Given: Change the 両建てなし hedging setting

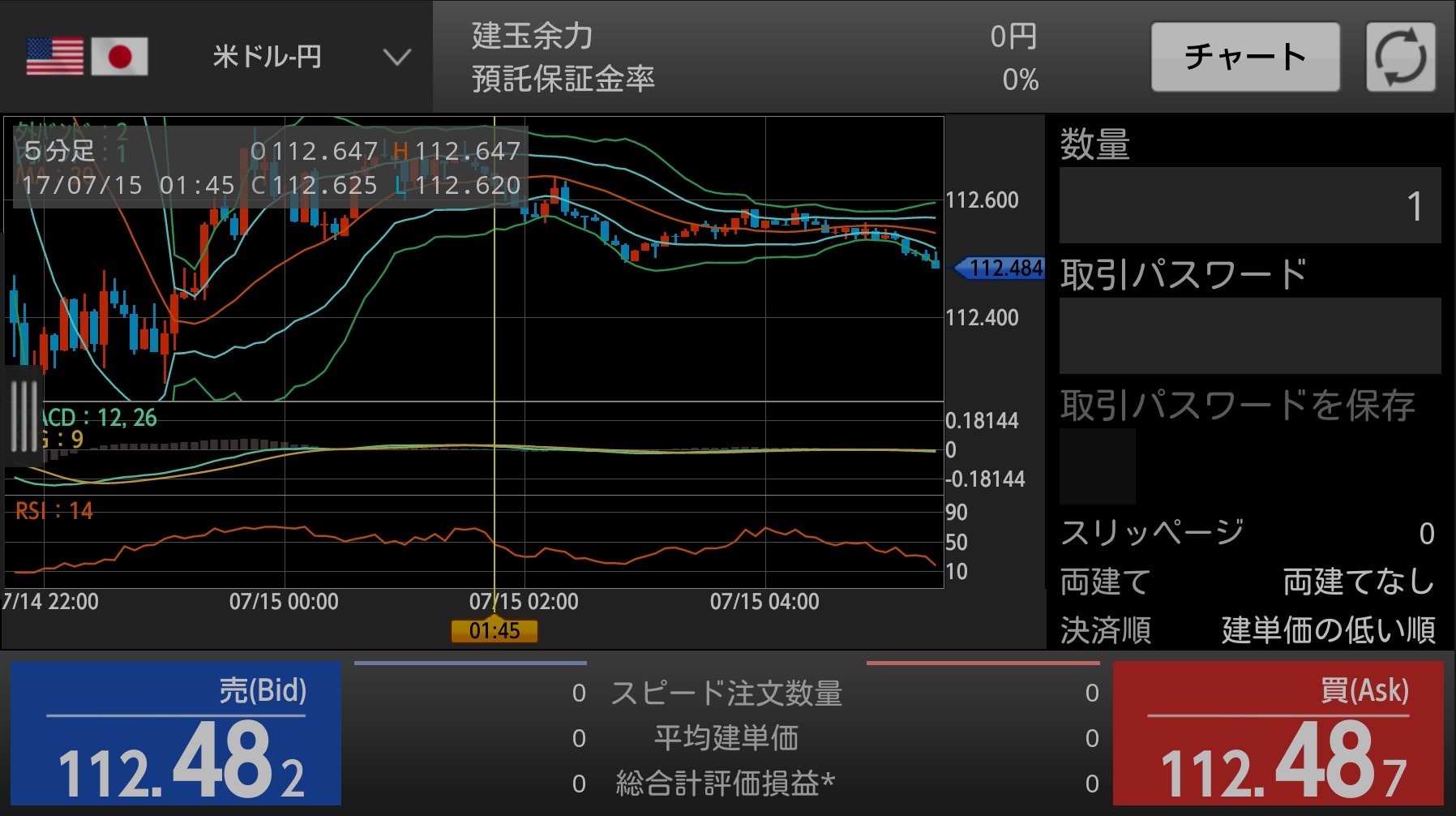Looking at the screenshot, I should (x=1358, y=582).
